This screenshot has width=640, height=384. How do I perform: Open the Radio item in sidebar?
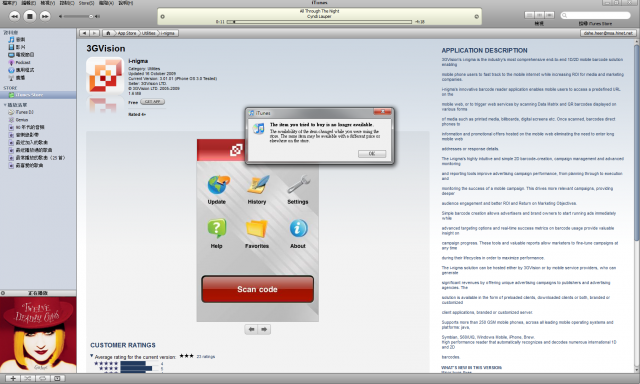(x=17, y=78)
